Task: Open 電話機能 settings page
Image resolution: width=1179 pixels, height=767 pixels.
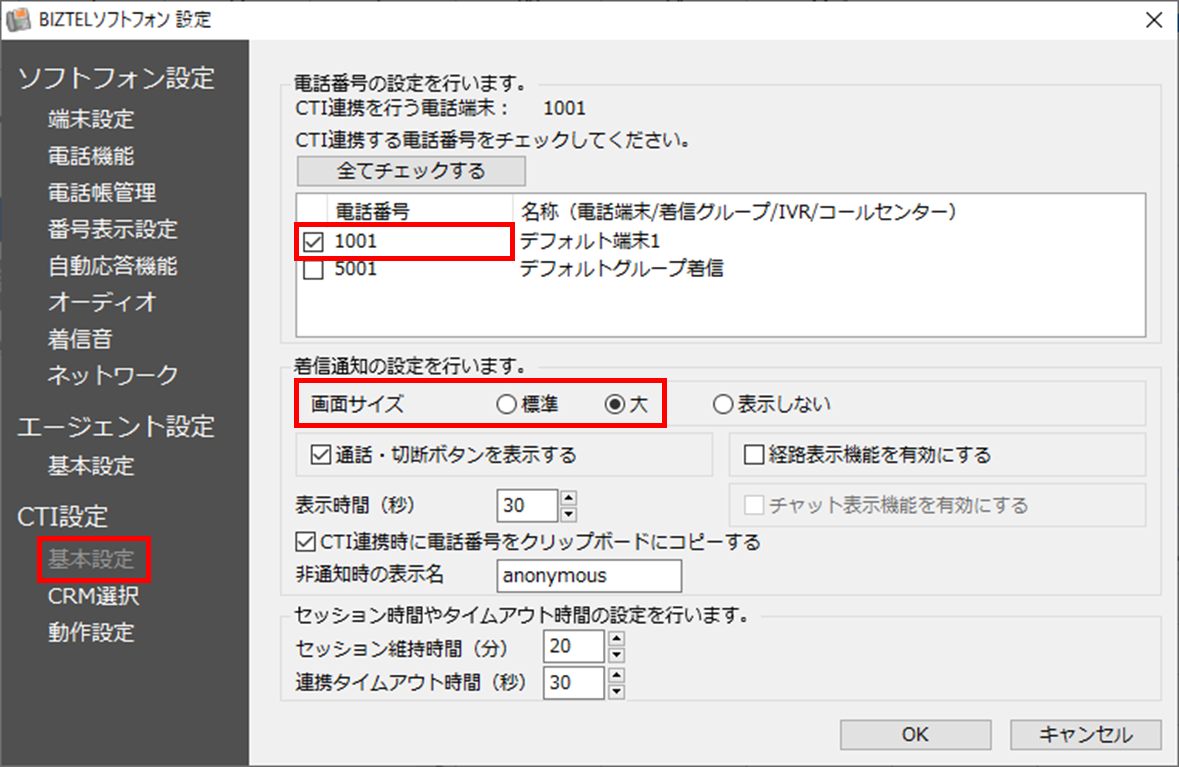Action: 91,156
